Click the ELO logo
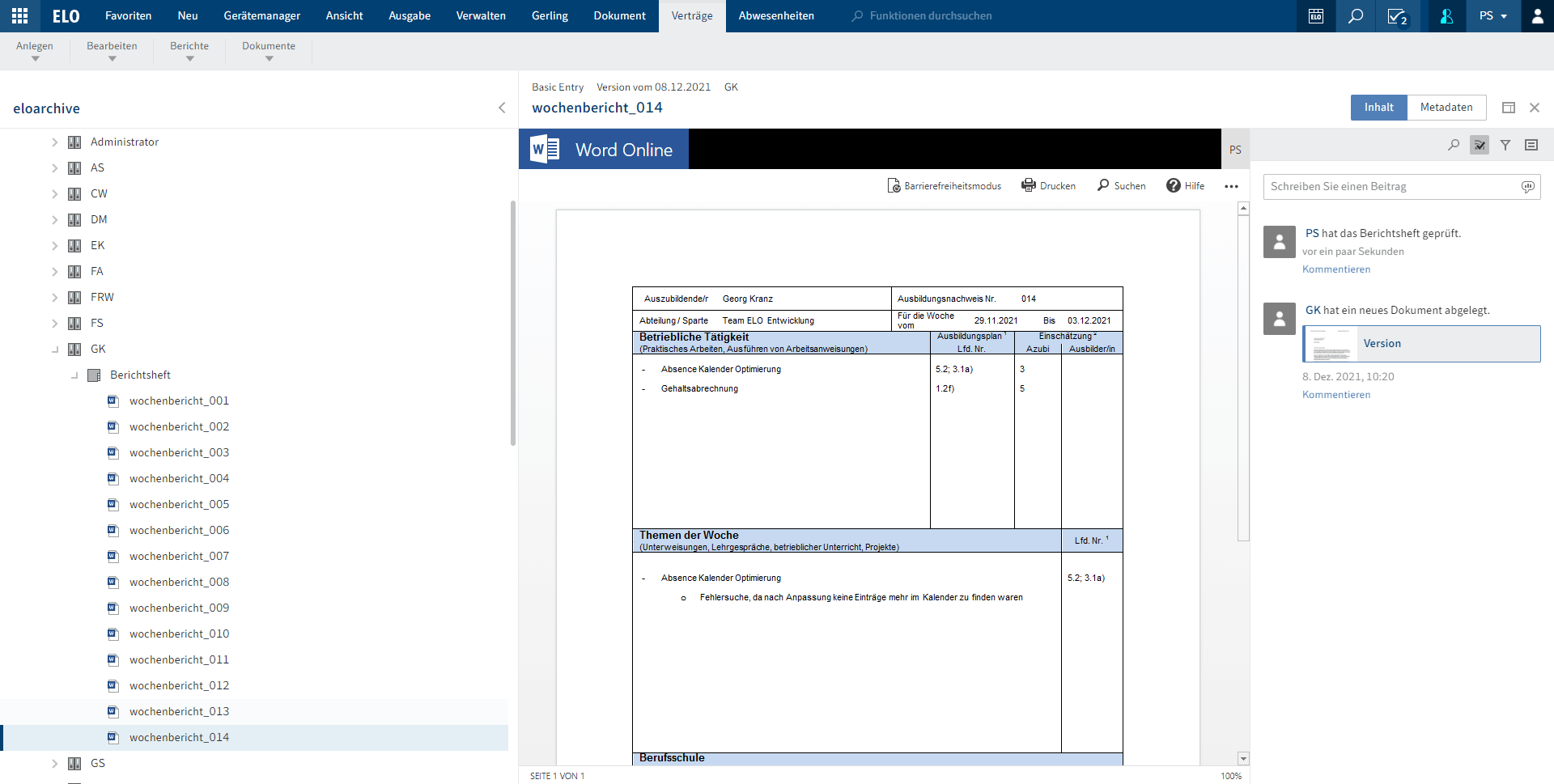The width and height of the screenshot is (1554, 784). coord(66,16)
